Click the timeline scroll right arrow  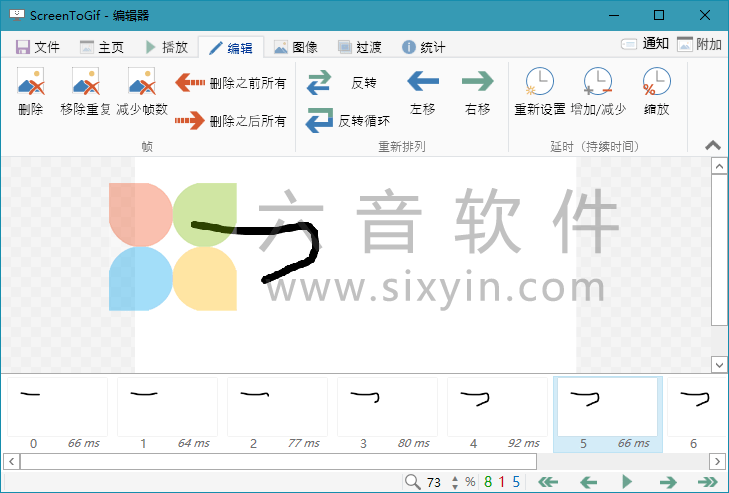pos(717,462)
